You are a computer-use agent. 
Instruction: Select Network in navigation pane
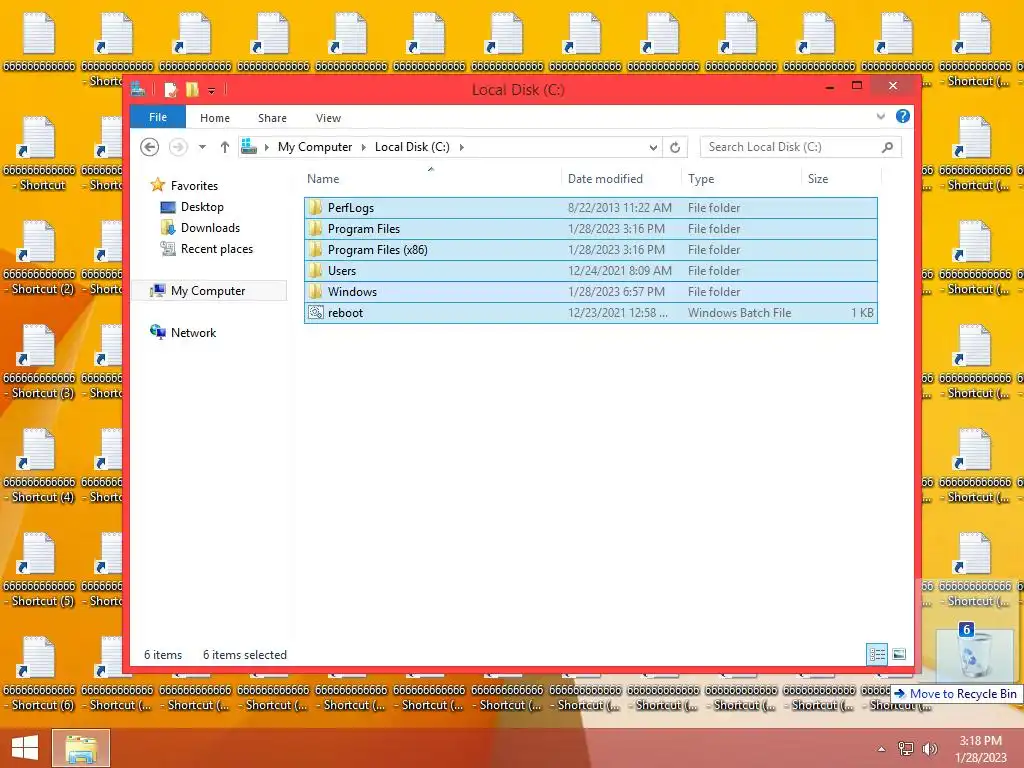(193, 332)
